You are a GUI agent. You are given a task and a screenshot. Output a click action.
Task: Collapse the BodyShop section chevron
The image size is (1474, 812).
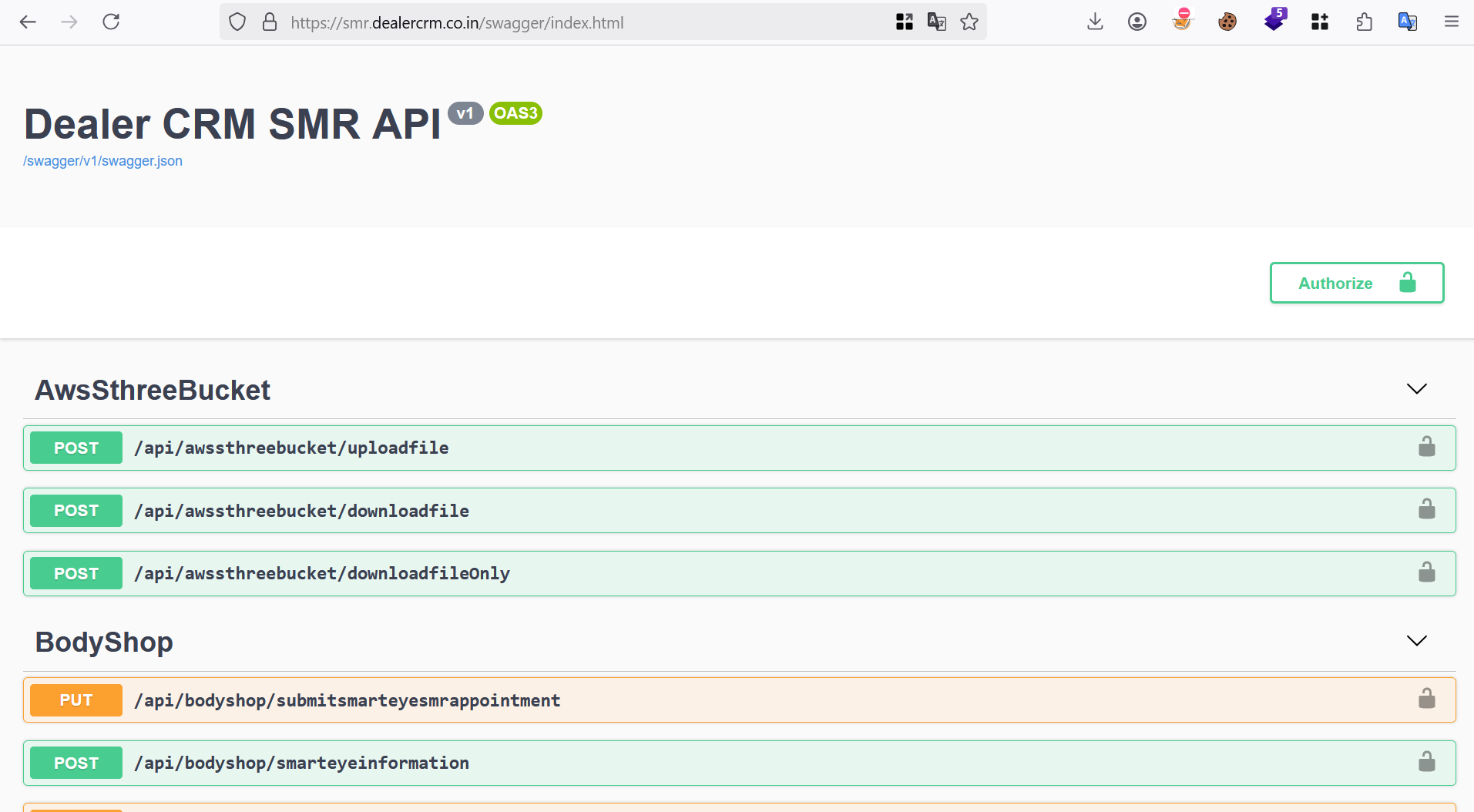(1416, 641)
